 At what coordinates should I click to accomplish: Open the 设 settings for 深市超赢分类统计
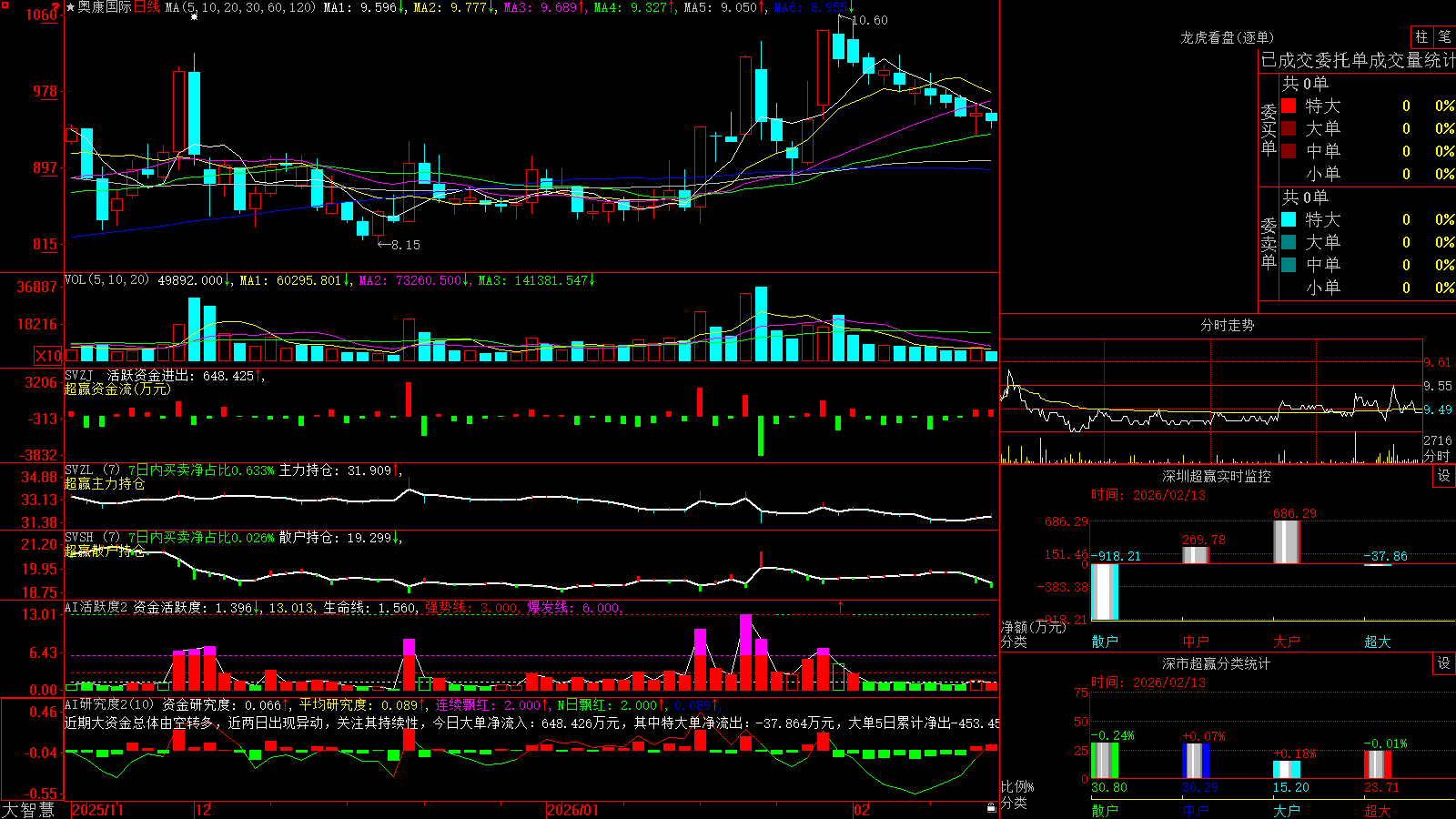[1443, 663]
